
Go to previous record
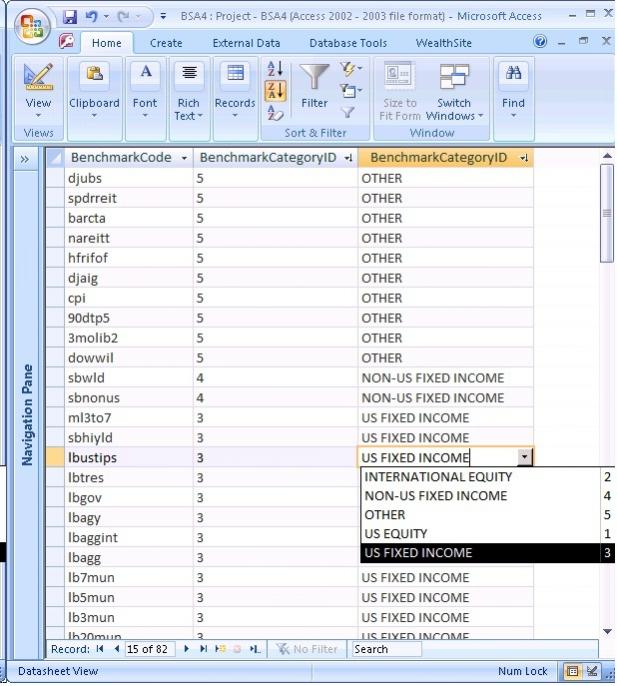[116, 649]
